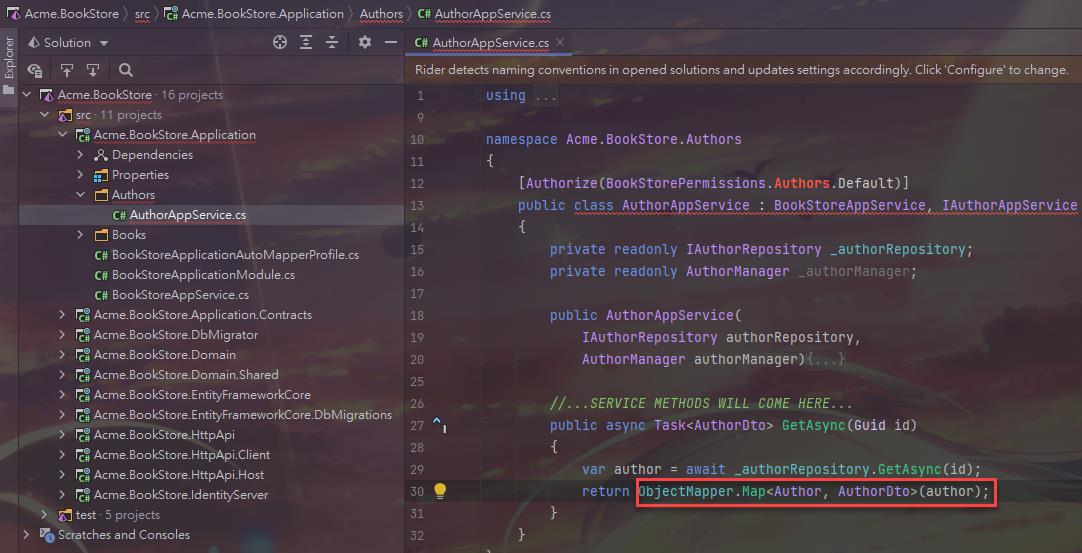
Task: Click the gutter implements marker on line 27
Action: click(x=438, y=426)
